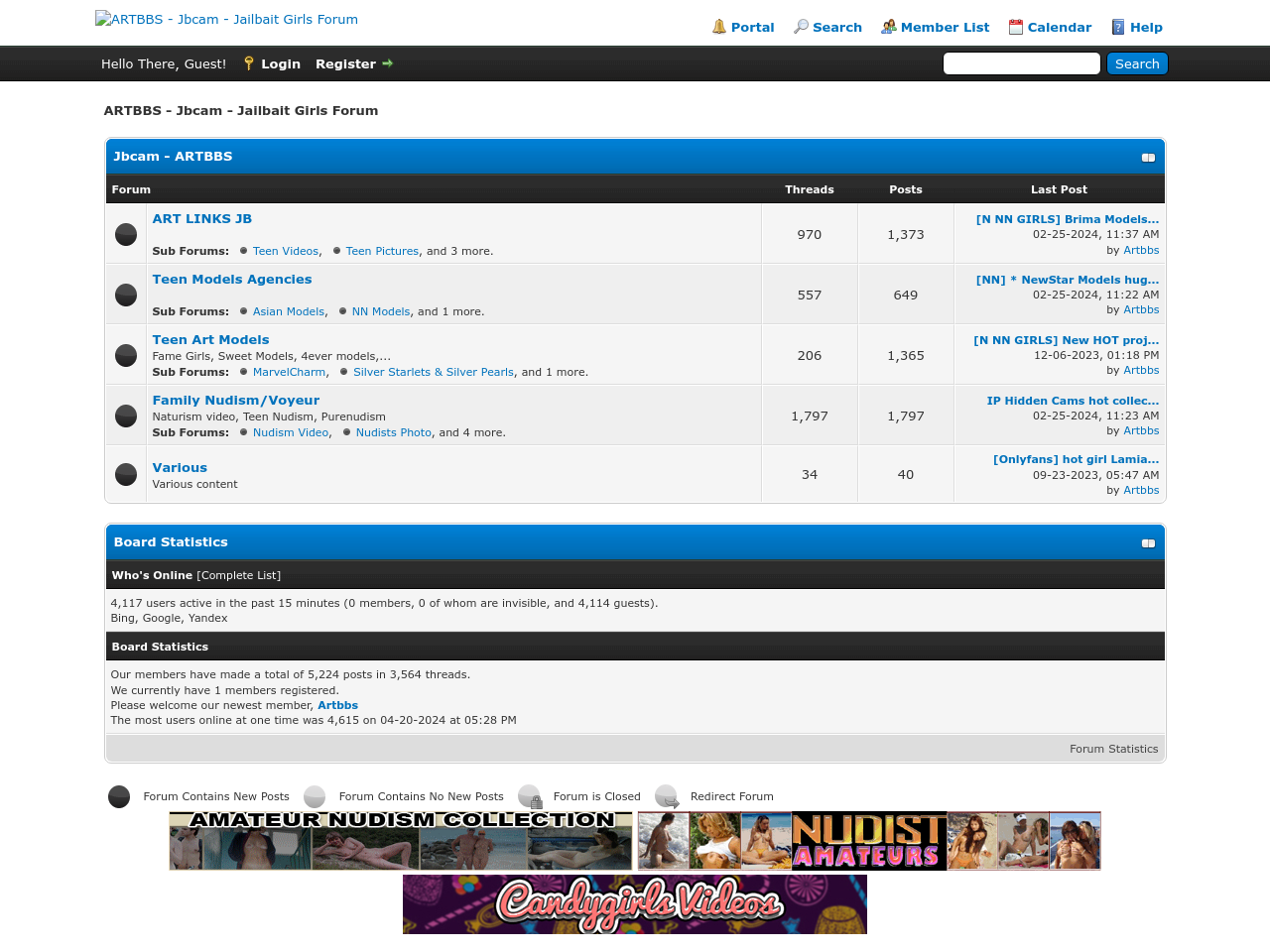This screenshot has height=952, width=1270.
Task: Open the Candygirls Videos banner
Action: coord(634,903)
